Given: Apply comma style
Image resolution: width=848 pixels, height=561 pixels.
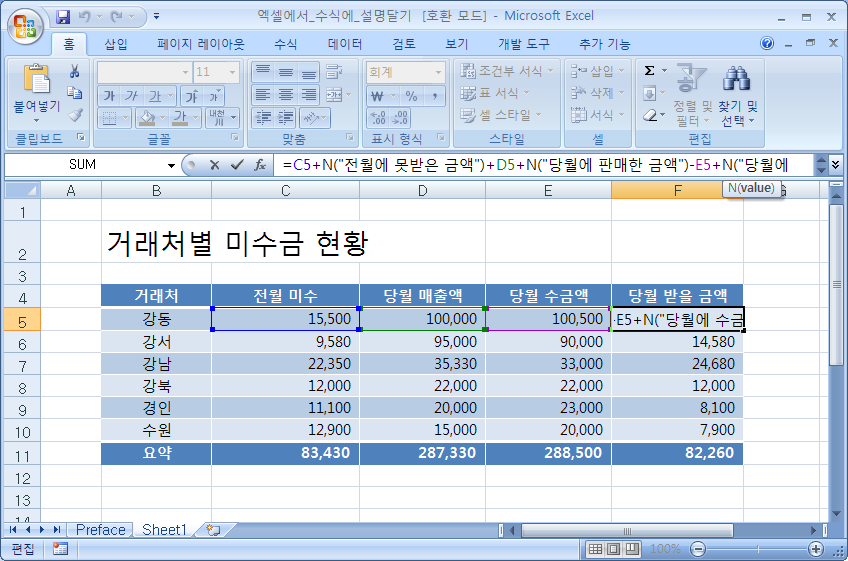Looking at the screenshot, I should [x=434, y=96].
